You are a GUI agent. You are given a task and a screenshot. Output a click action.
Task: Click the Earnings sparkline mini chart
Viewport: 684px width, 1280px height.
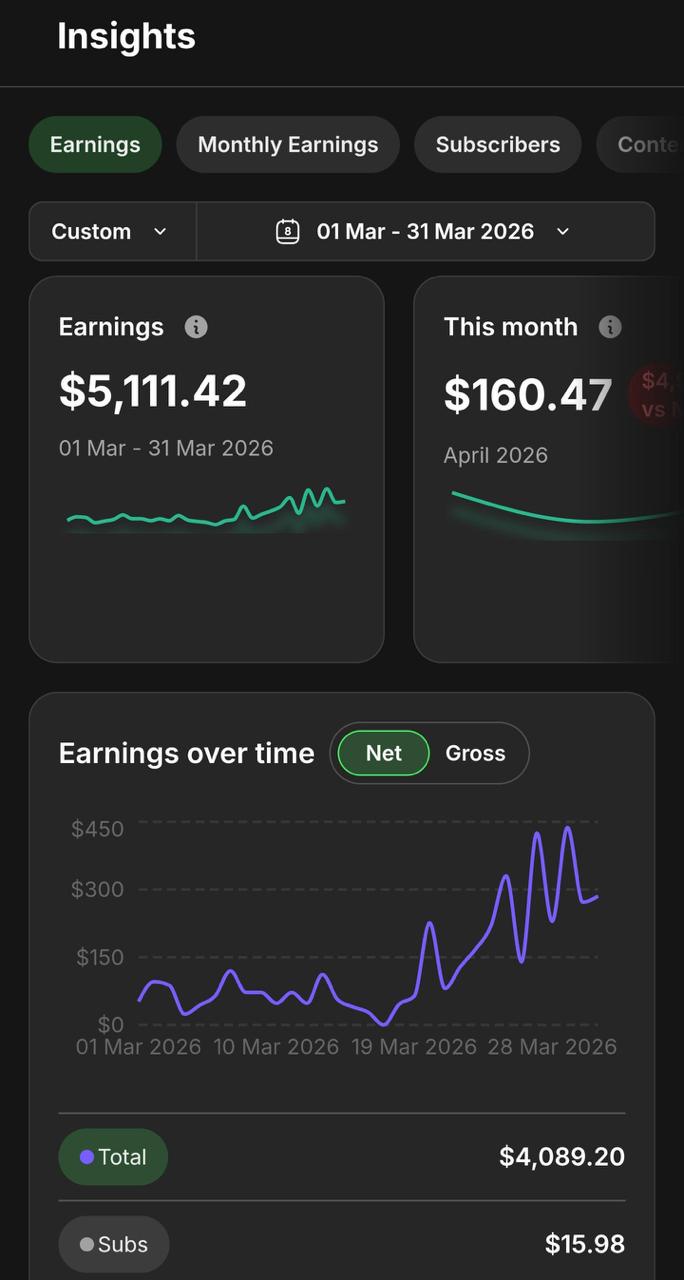[x=206, y=510]
